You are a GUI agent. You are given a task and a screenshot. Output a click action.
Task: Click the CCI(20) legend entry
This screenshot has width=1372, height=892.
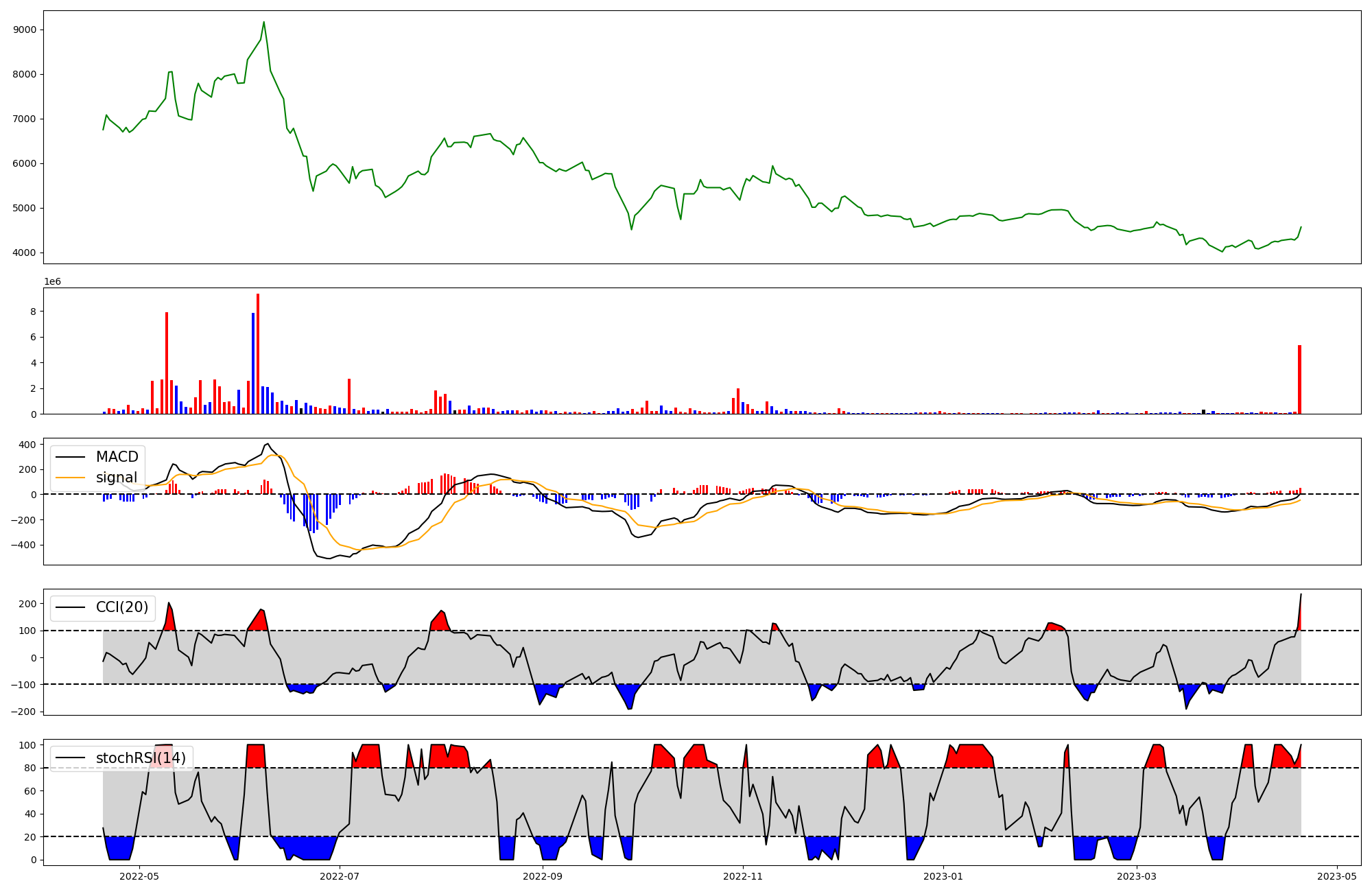pyautogui.click(x=121, y=607)
